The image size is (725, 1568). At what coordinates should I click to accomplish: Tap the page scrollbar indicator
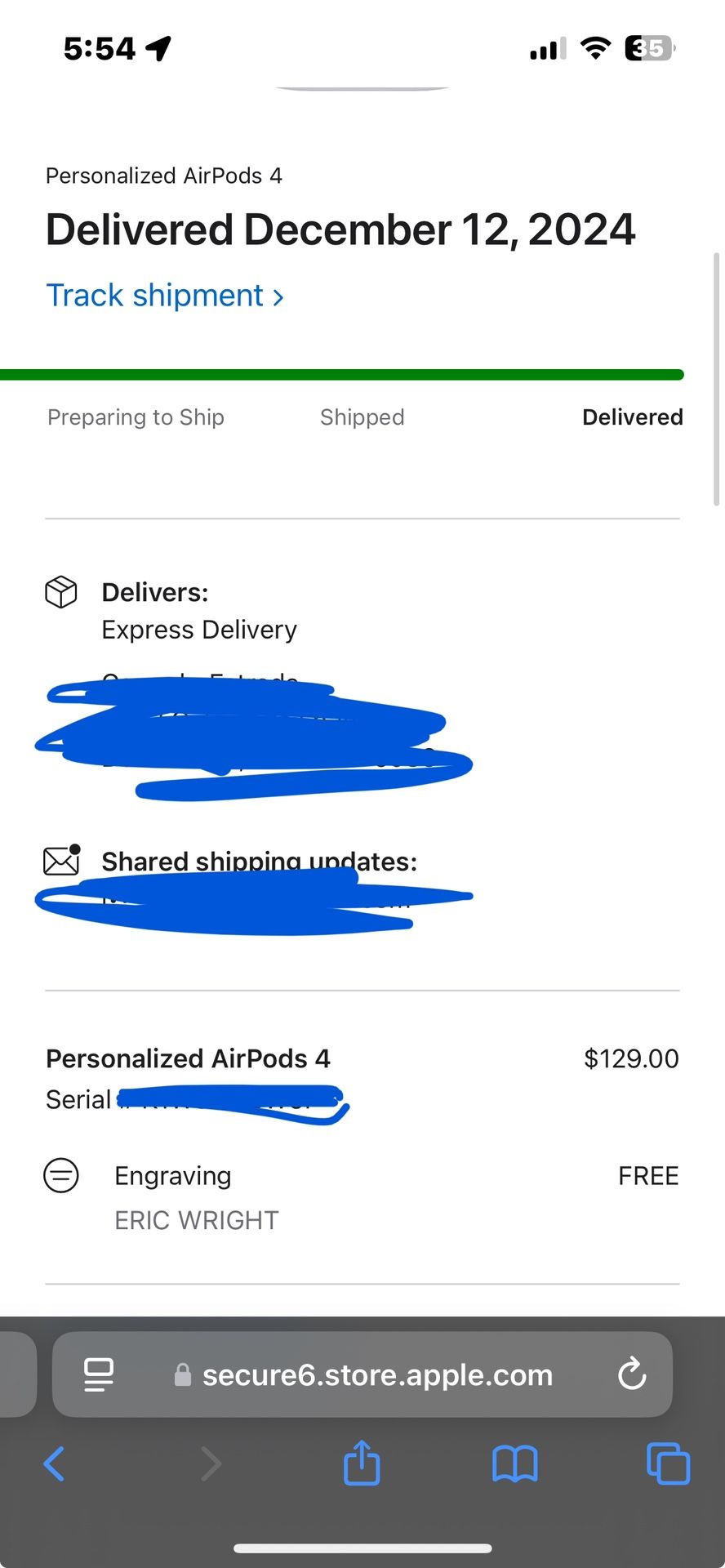pos(716,380)
